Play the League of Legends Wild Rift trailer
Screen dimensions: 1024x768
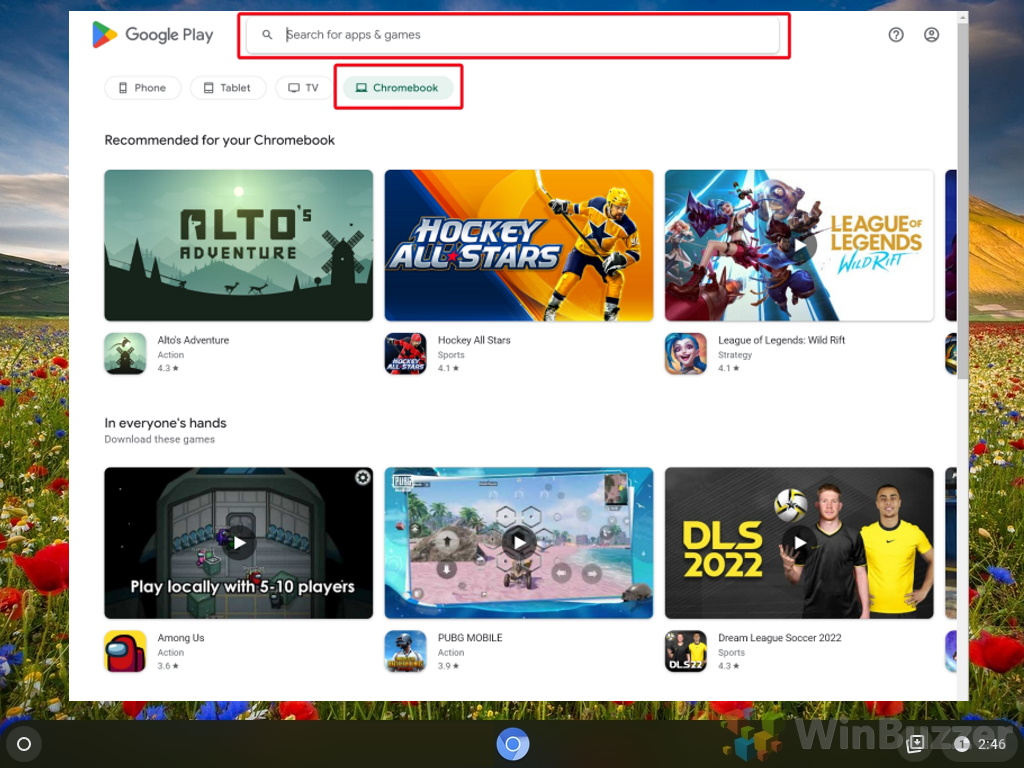click(800, 246)
